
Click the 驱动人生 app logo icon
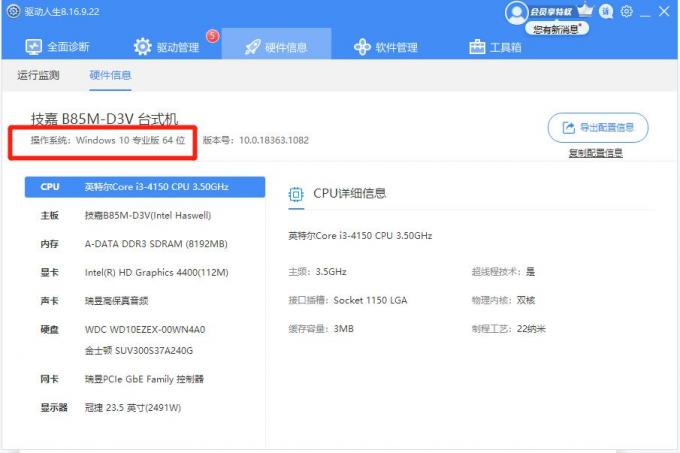(x=13, y=11)
